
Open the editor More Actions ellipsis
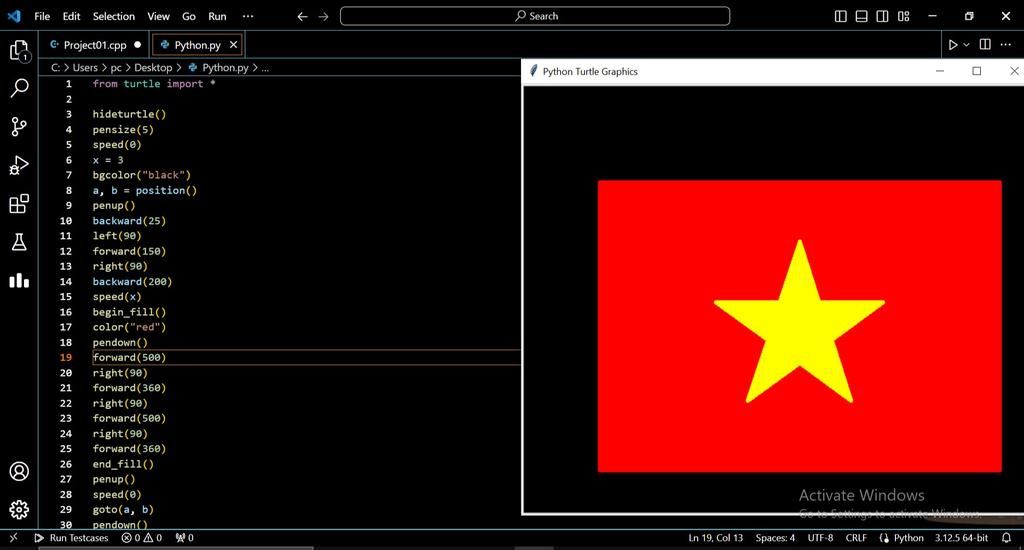[1006, 45]
